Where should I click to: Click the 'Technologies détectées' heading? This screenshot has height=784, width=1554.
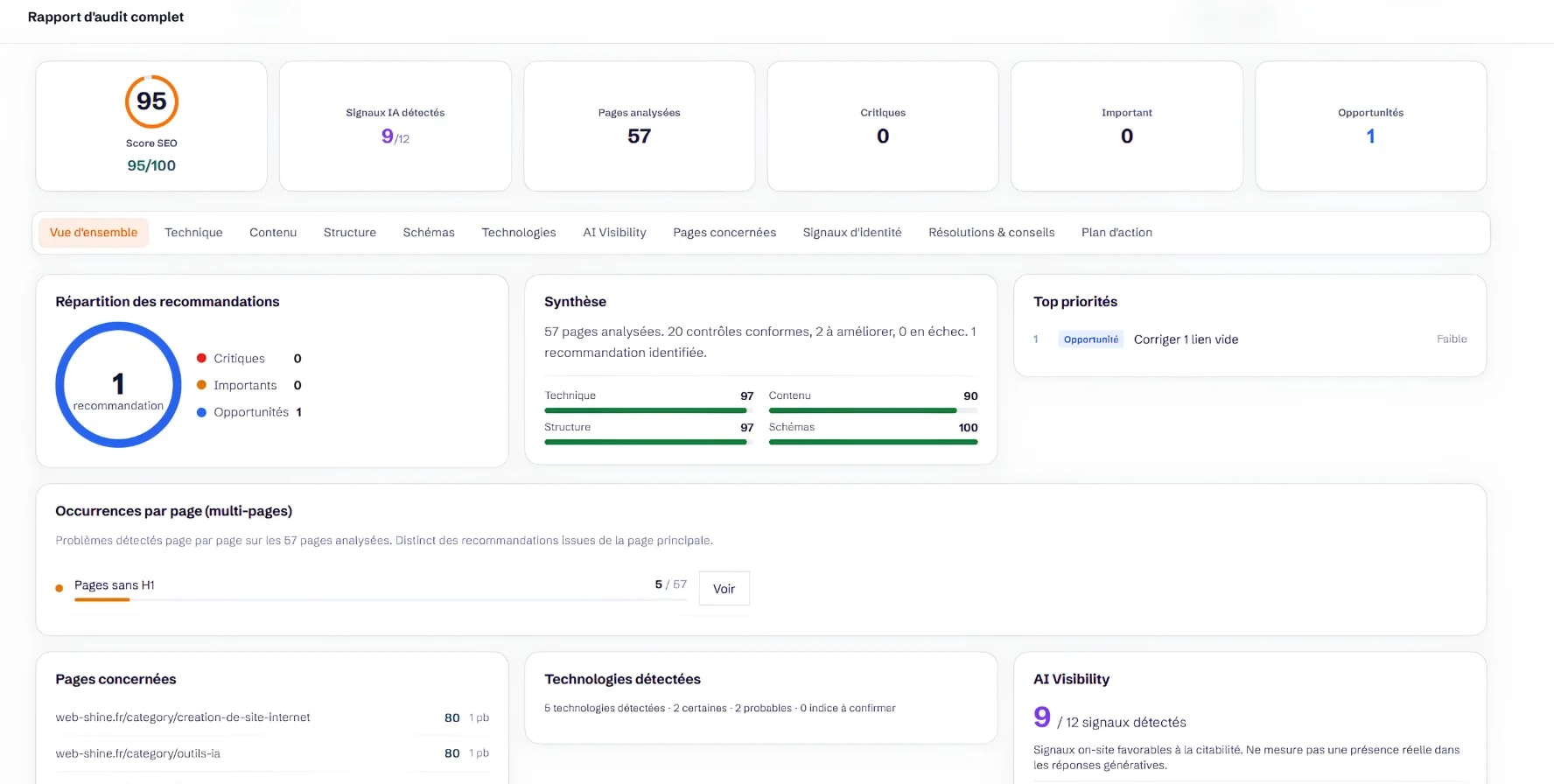coord(622,679)
